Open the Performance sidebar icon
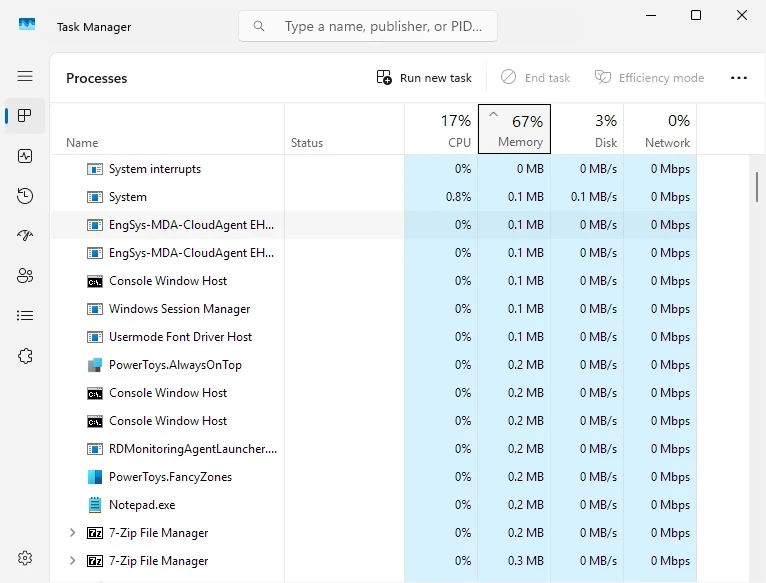This screenshot has width=766, height=583. pyautogui.click(x=25, y=156)
